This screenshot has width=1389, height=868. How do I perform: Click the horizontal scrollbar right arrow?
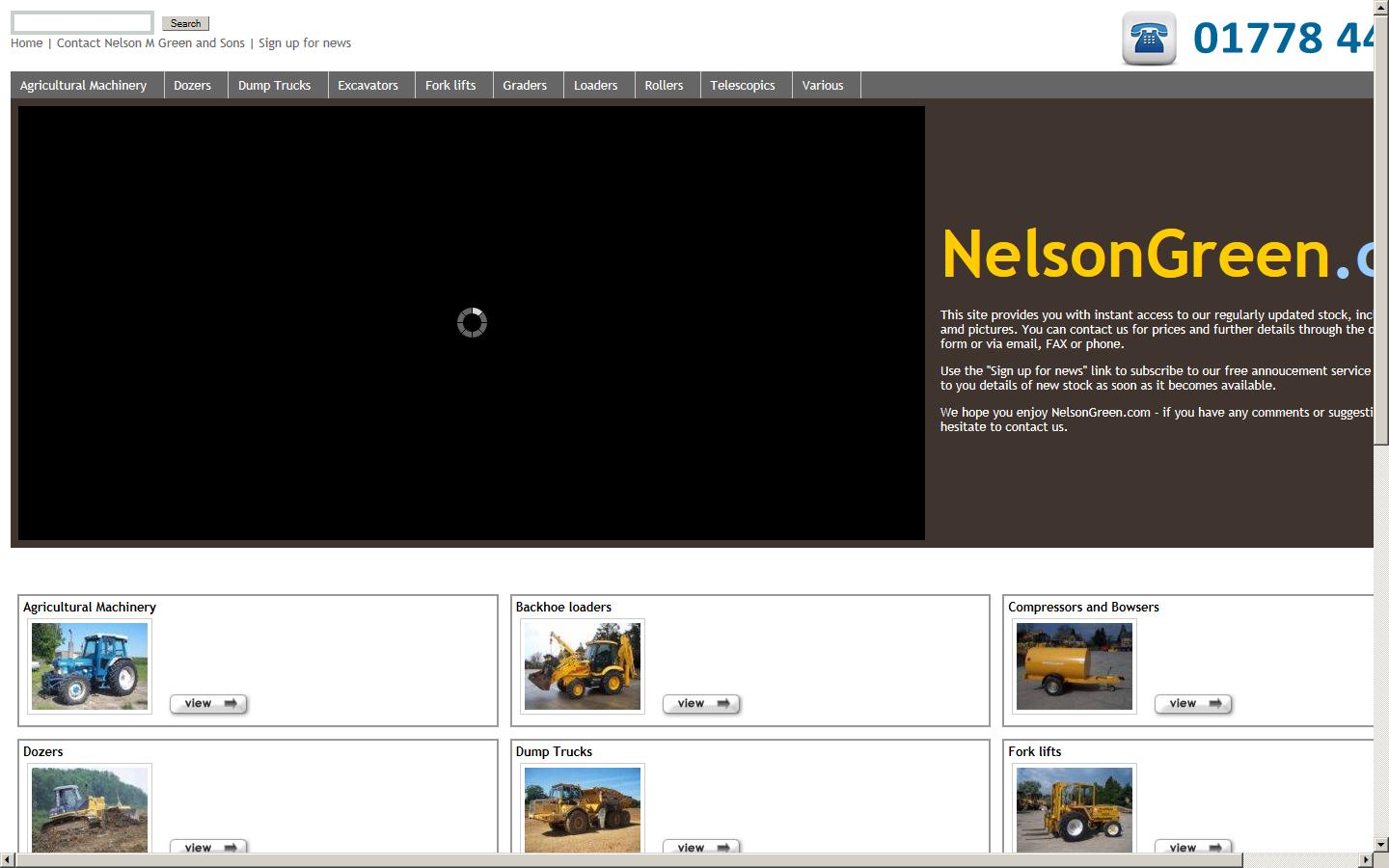[x=1365, y=859]
